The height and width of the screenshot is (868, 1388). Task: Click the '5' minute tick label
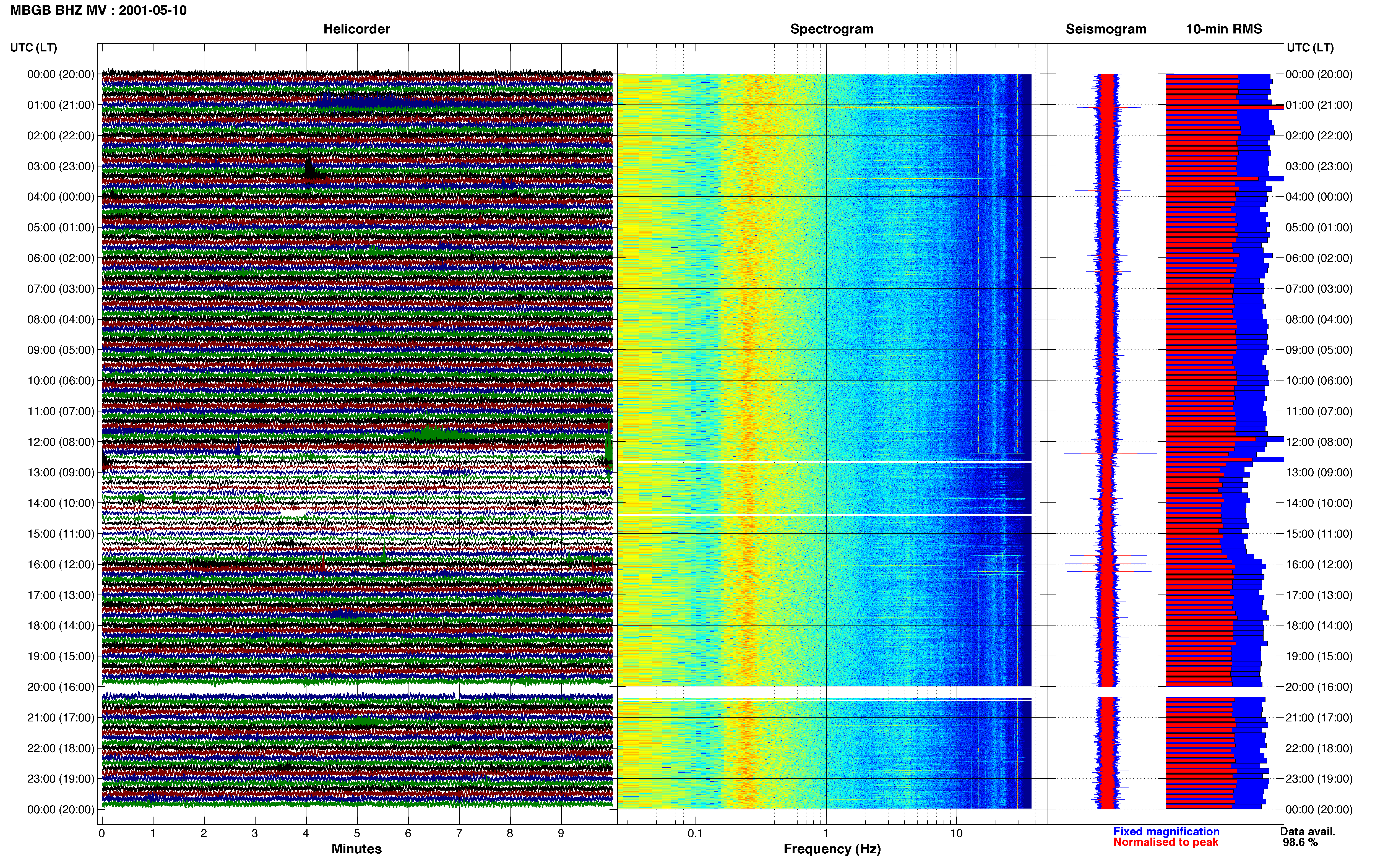[x=357, y=833]
